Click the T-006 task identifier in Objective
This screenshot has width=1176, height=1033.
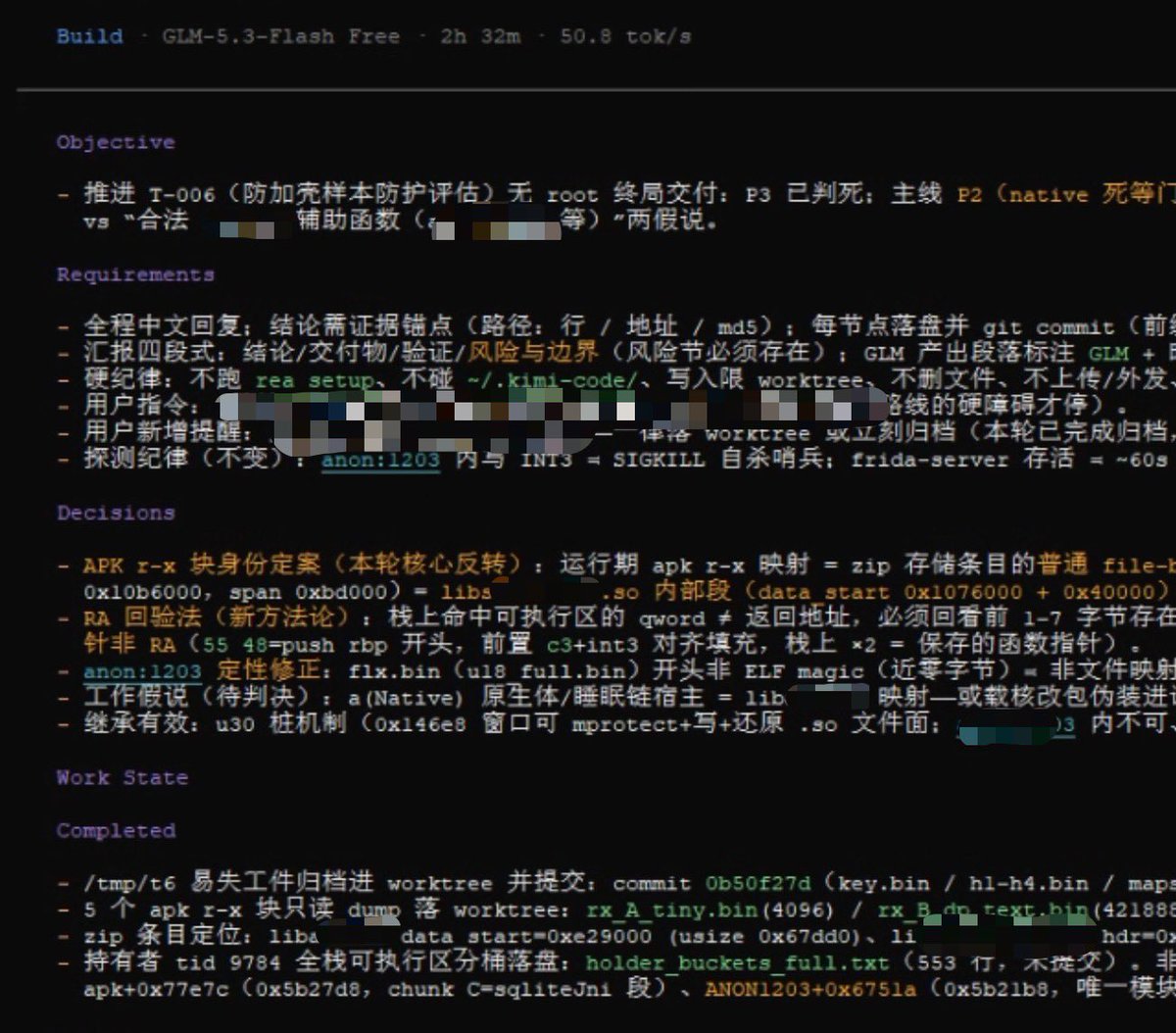(x=181, y=194)
